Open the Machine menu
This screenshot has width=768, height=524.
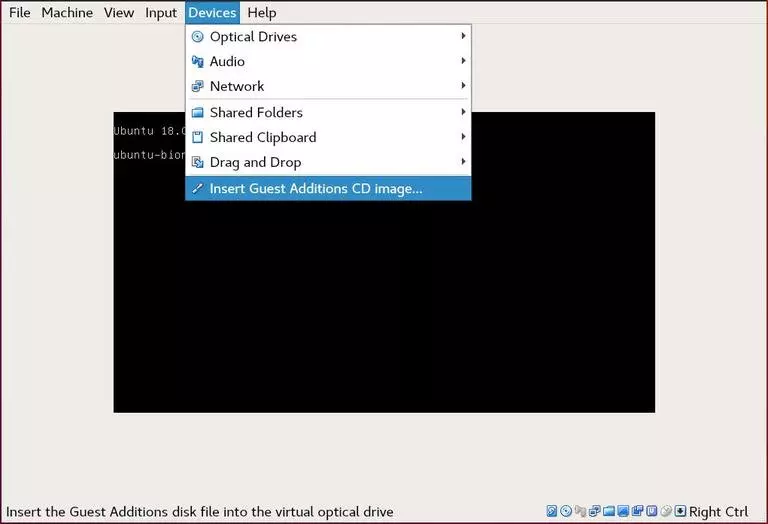67,12
